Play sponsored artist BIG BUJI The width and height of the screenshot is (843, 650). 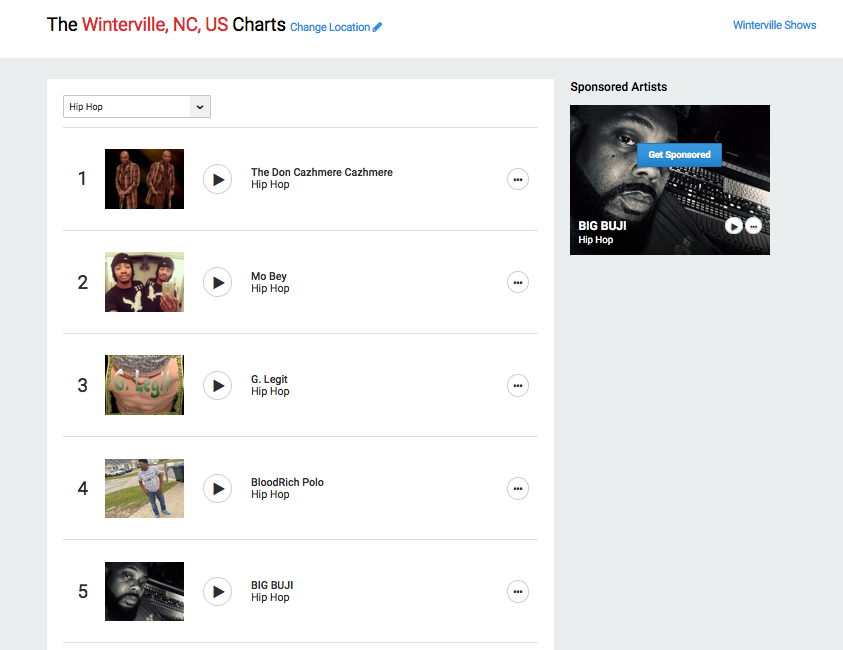point(733,226)
